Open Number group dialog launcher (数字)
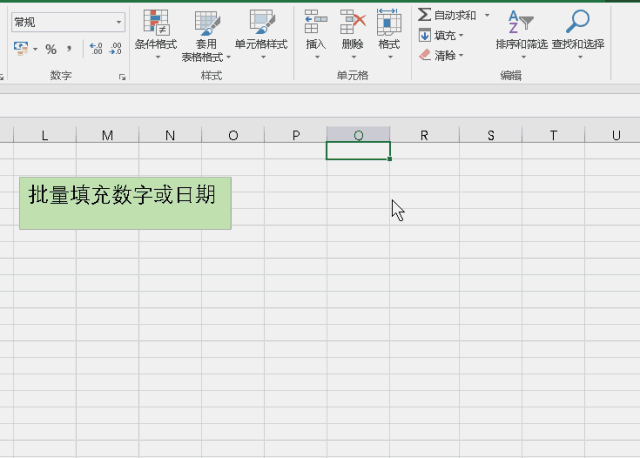This screenshot has width=640, height=458. coord(122,77)
